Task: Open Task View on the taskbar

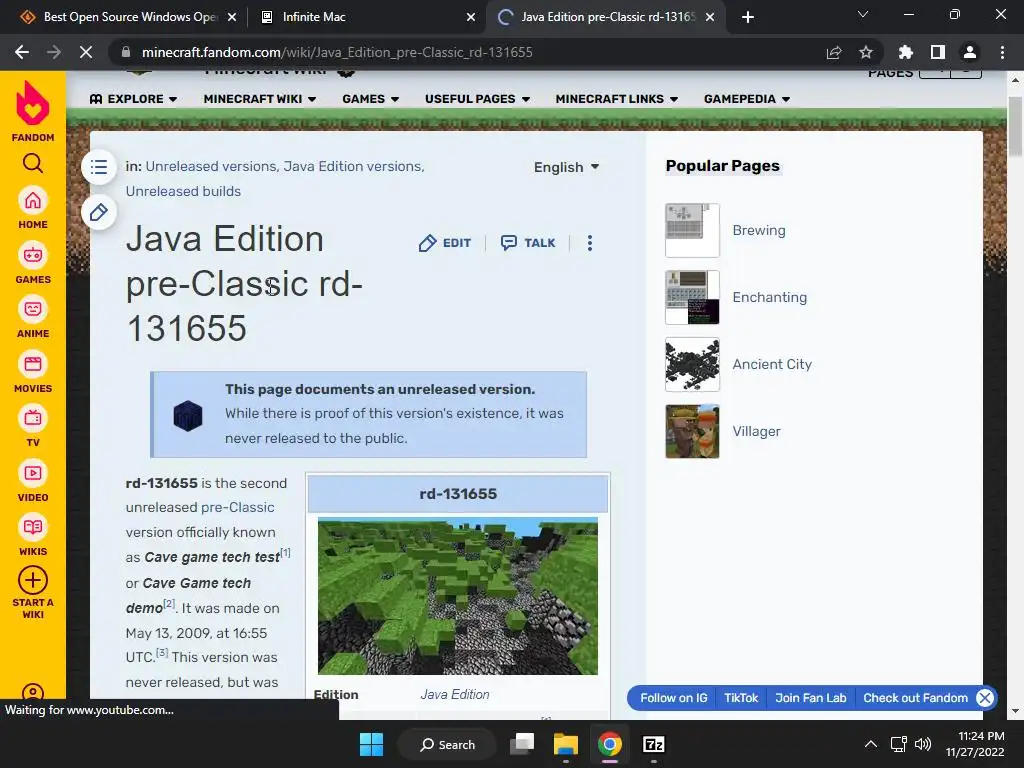Action: click(x=522, y=744)
